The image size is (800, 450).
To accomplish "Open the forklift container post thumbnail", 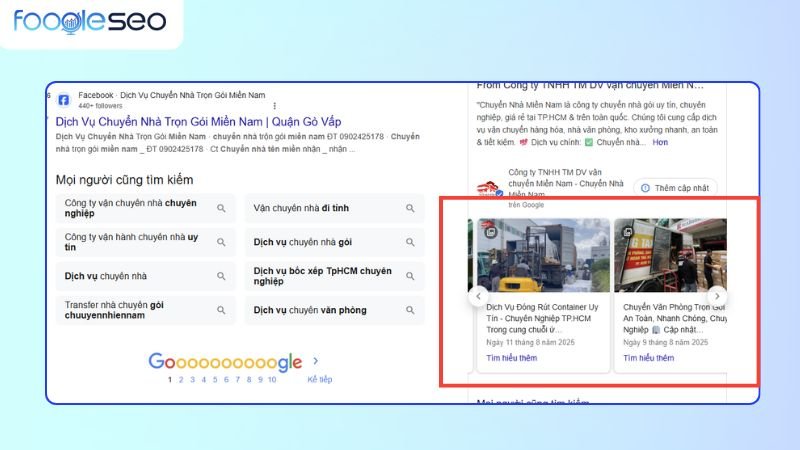I will point(542,253).
